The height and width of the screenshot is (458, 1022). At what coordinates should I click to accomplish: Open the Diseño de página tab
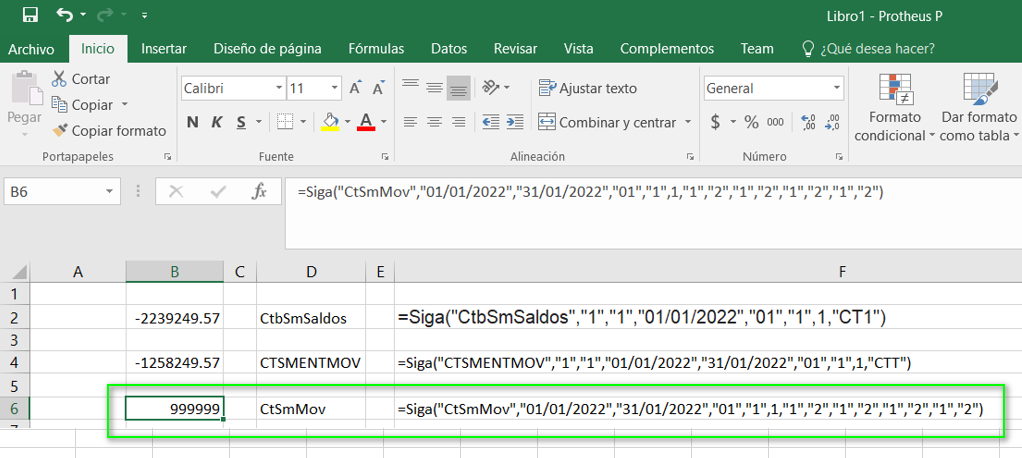click(267, 49)
